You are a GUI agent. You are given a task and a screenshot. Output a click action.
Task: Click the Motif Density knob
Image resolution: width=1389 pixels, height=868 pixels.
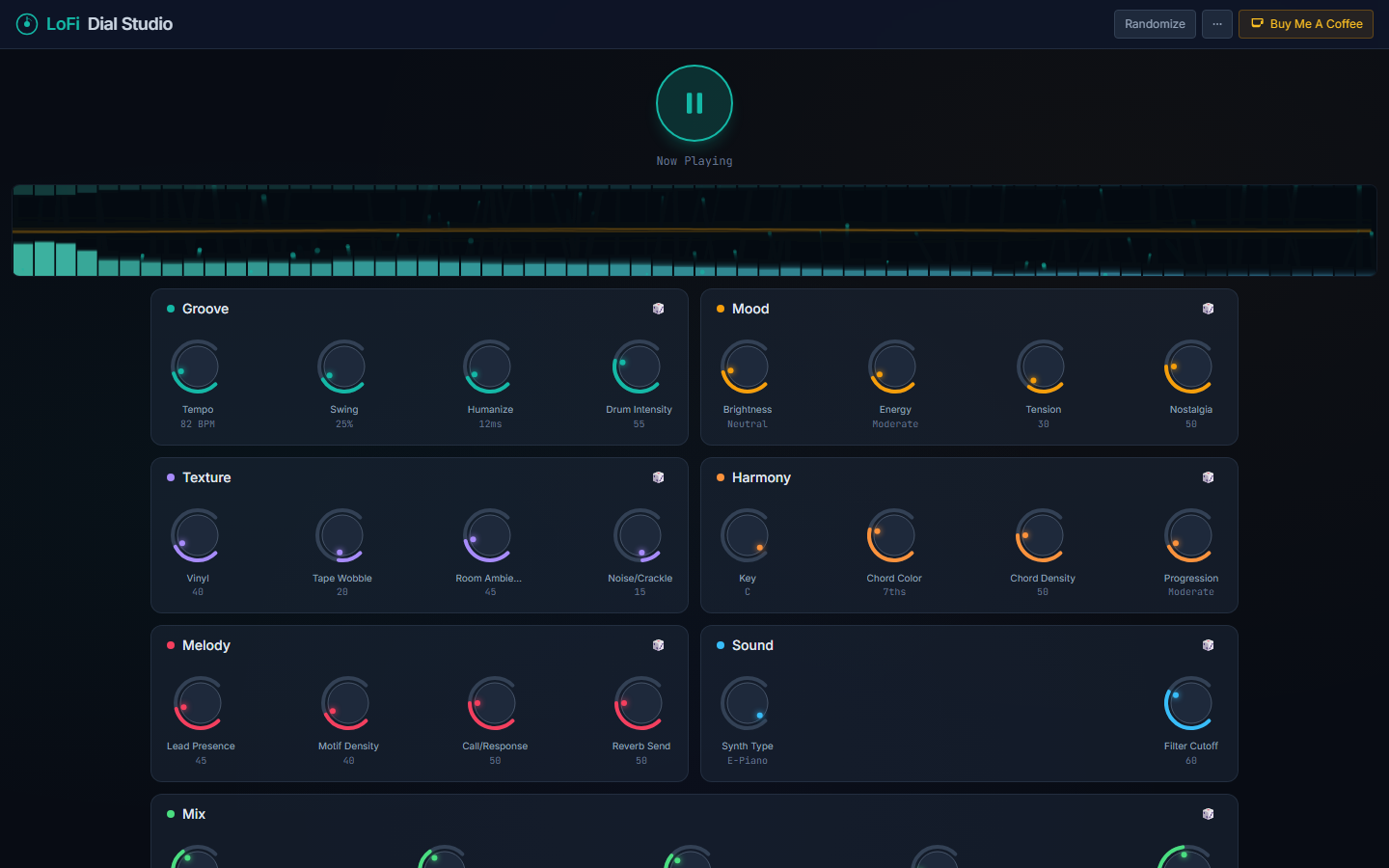click(x=348, y=703)
